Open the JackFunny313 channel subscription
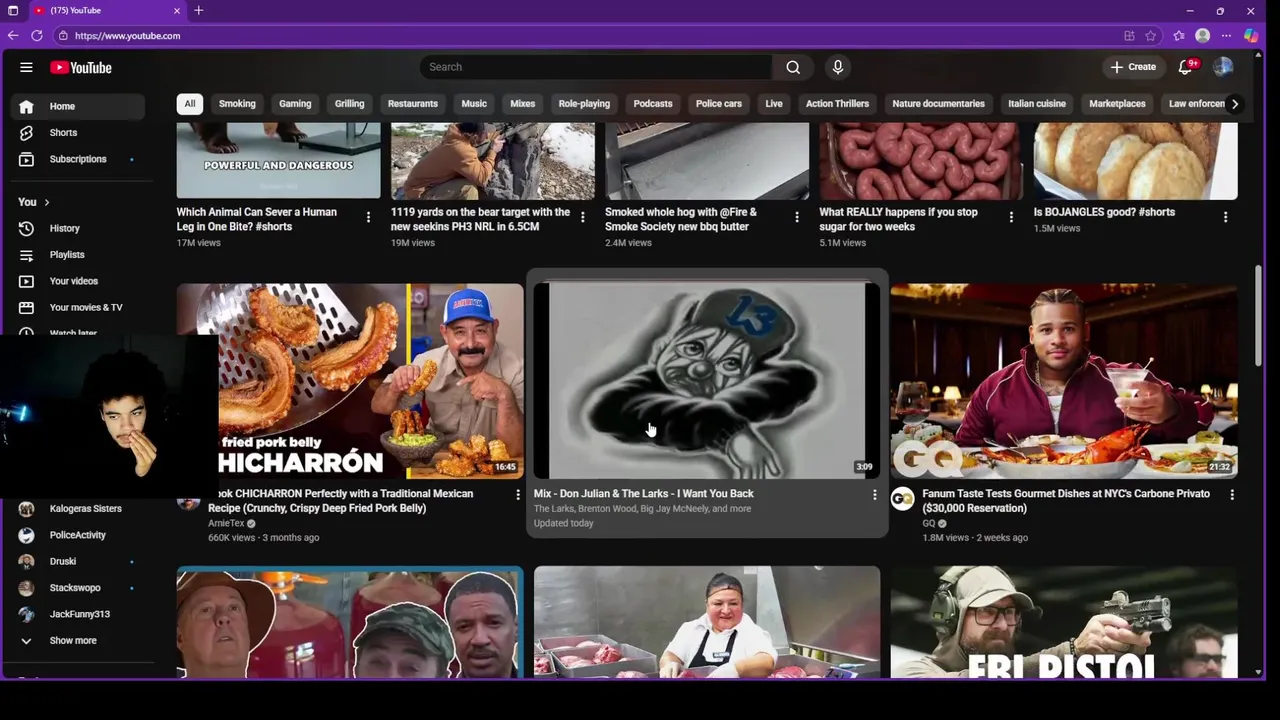This screenshot has height=720, width=1280. point(78,614)
